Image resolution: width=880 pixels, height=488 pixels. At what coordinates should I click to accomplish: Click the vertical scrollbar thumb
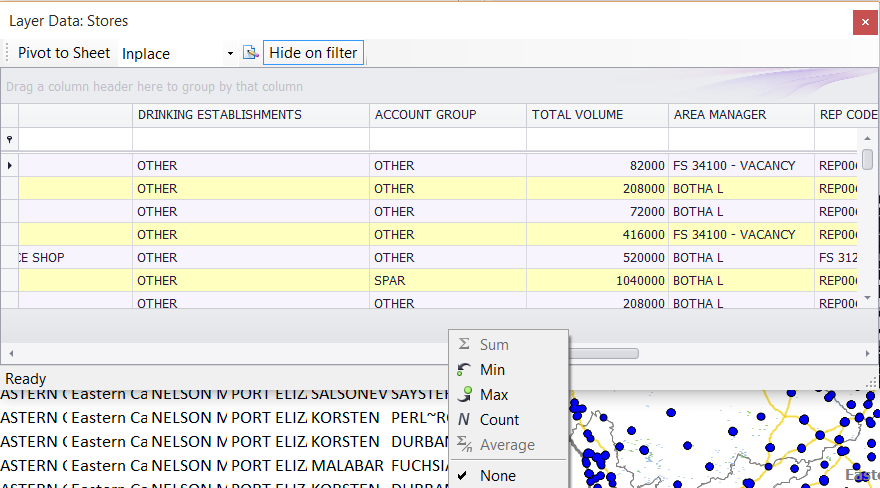click(x=867, y=160)
